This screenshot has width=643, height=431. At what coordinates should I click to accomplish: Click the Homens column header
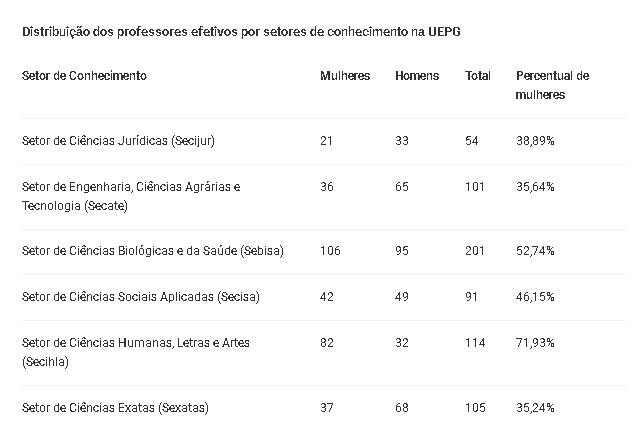click(417, 76)
